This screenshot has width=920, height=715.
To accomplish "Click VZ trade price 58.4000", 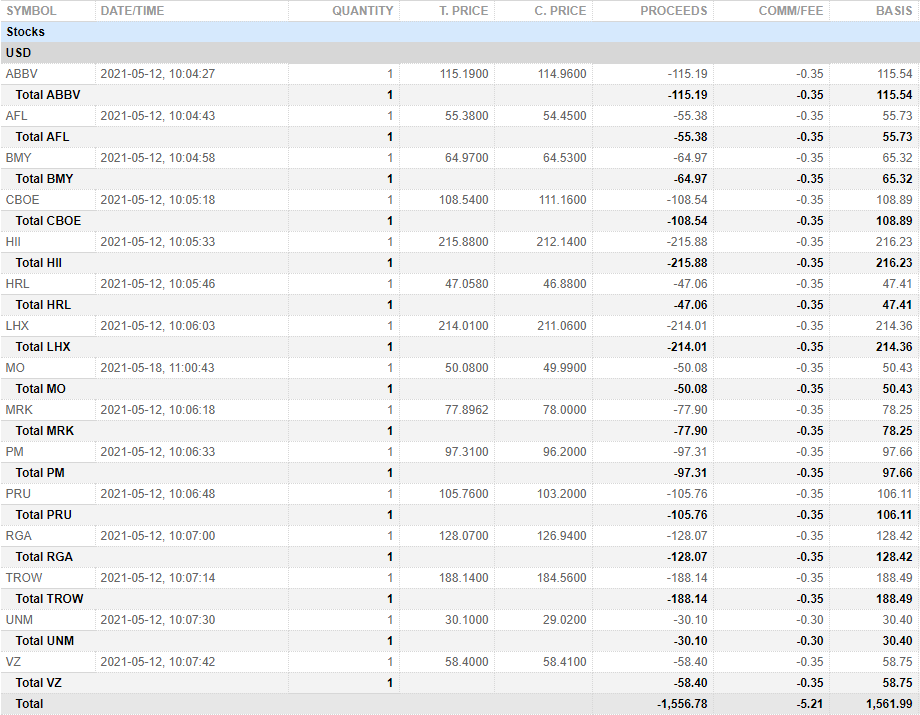I will (466, 662).
